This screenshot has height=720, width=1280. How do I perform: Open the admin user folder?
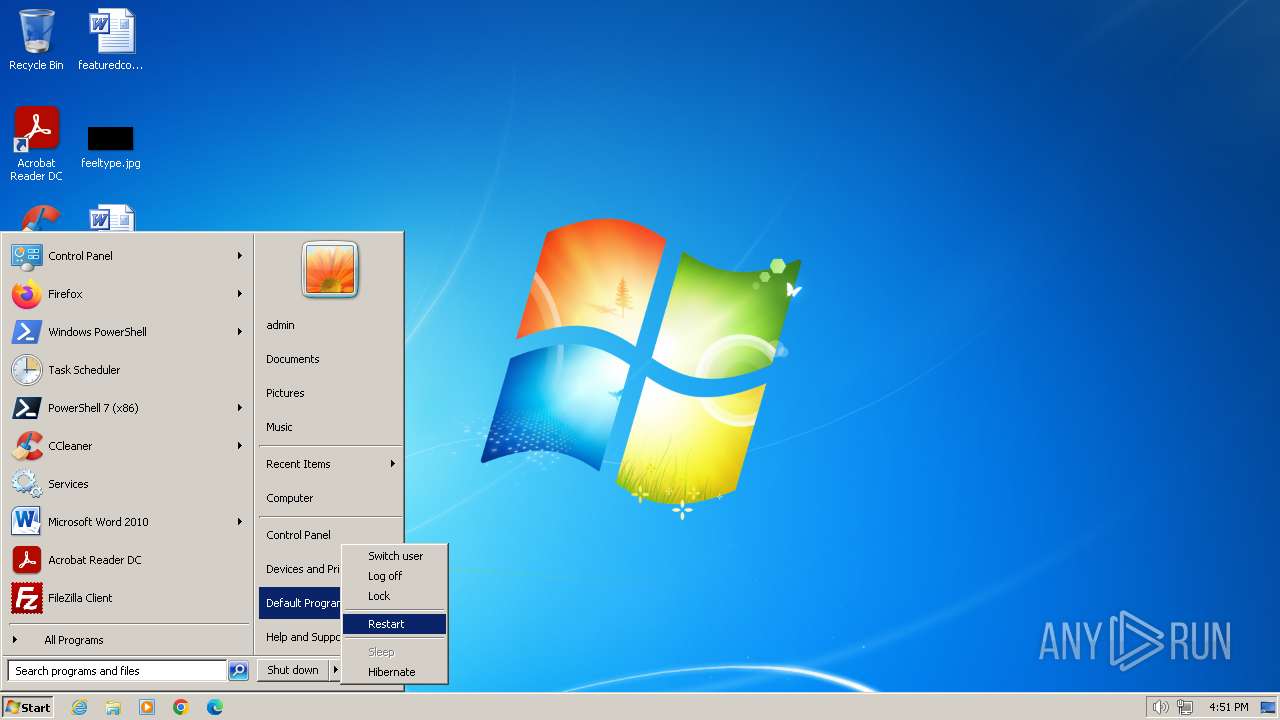click(330, 325)
